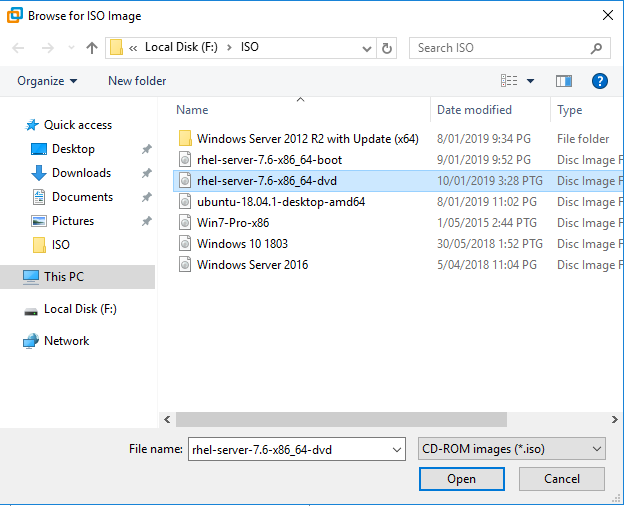Select the Win7-Pro-x86 file

[233, 223]
